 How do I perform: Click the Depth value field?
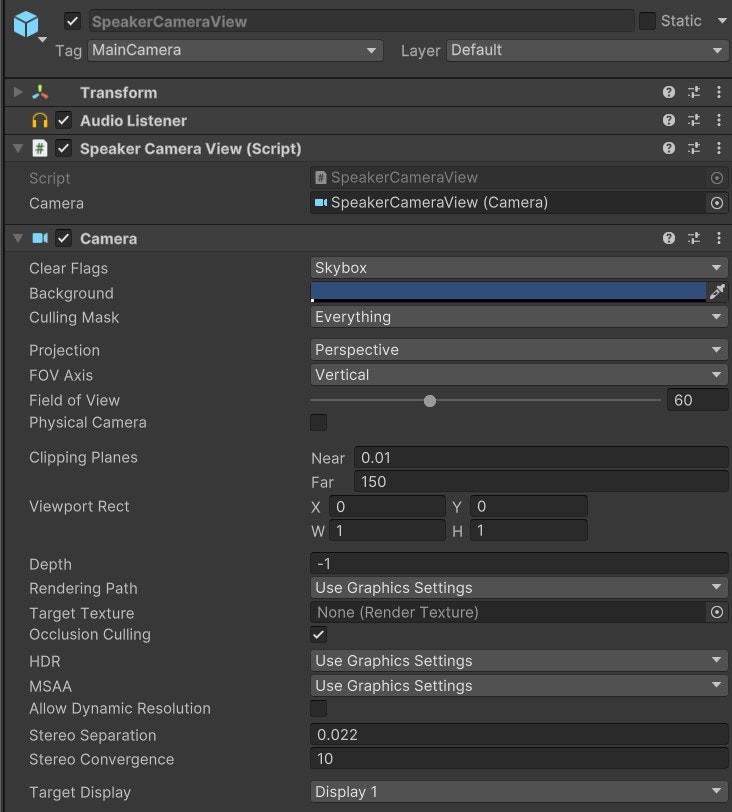519,563
